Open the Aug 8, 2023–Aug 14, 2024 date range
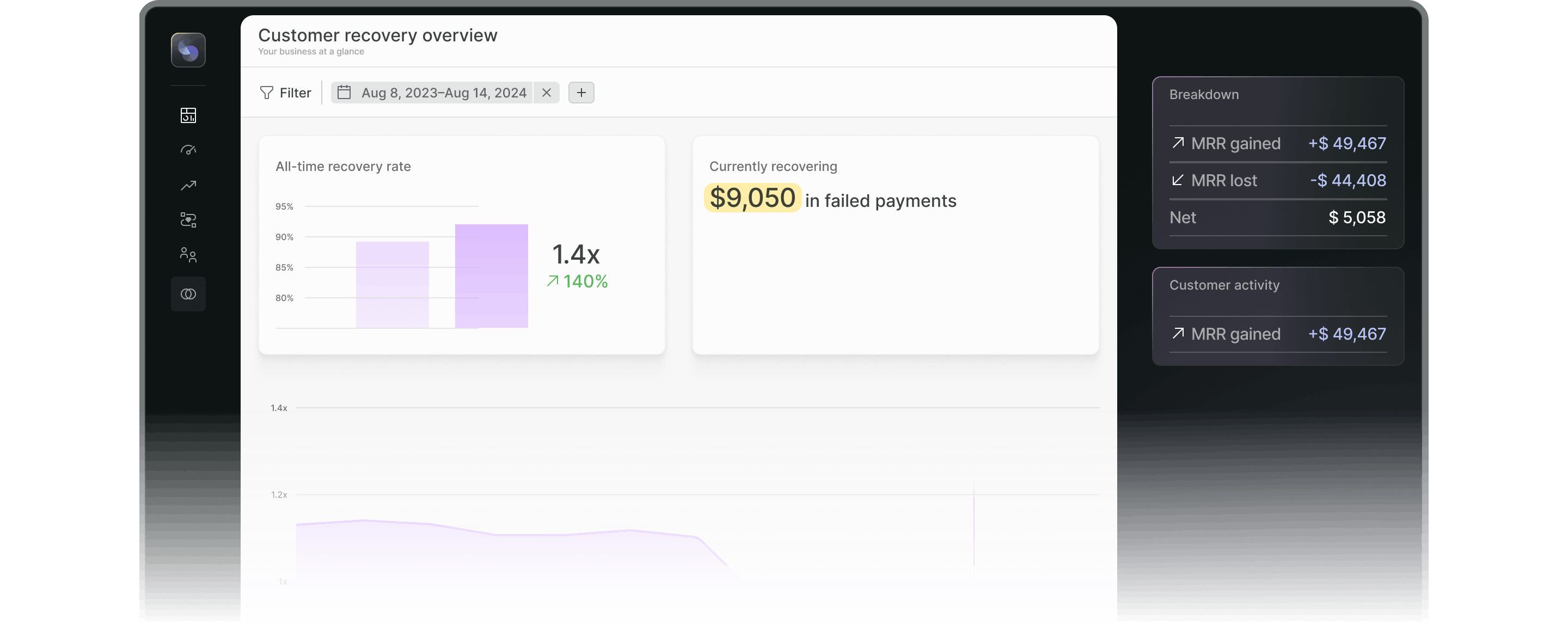The width and height of the screenshot is (1568, 625). [x=444, y=93]
